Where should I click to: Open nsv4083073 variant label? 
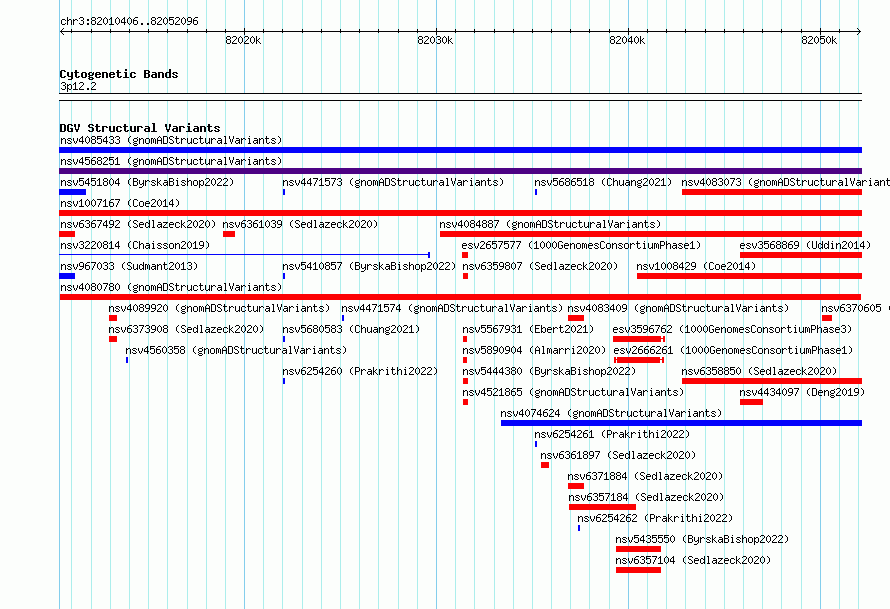pos(786,182)
